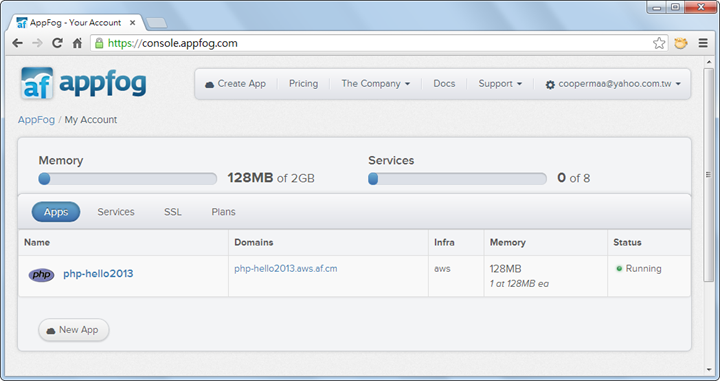Close the AppFog - Your Account tab
Image resolution: width=720 pixels, height=381 pixels.
tap(132, 22)
